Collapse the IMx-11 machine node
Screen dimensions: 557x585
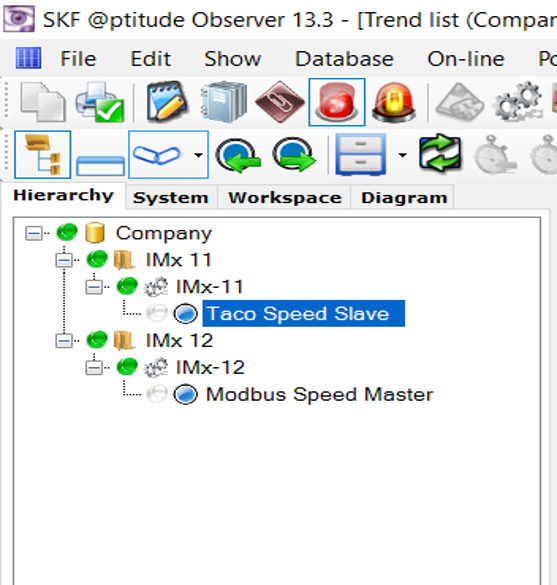click(x=94, y=287)
